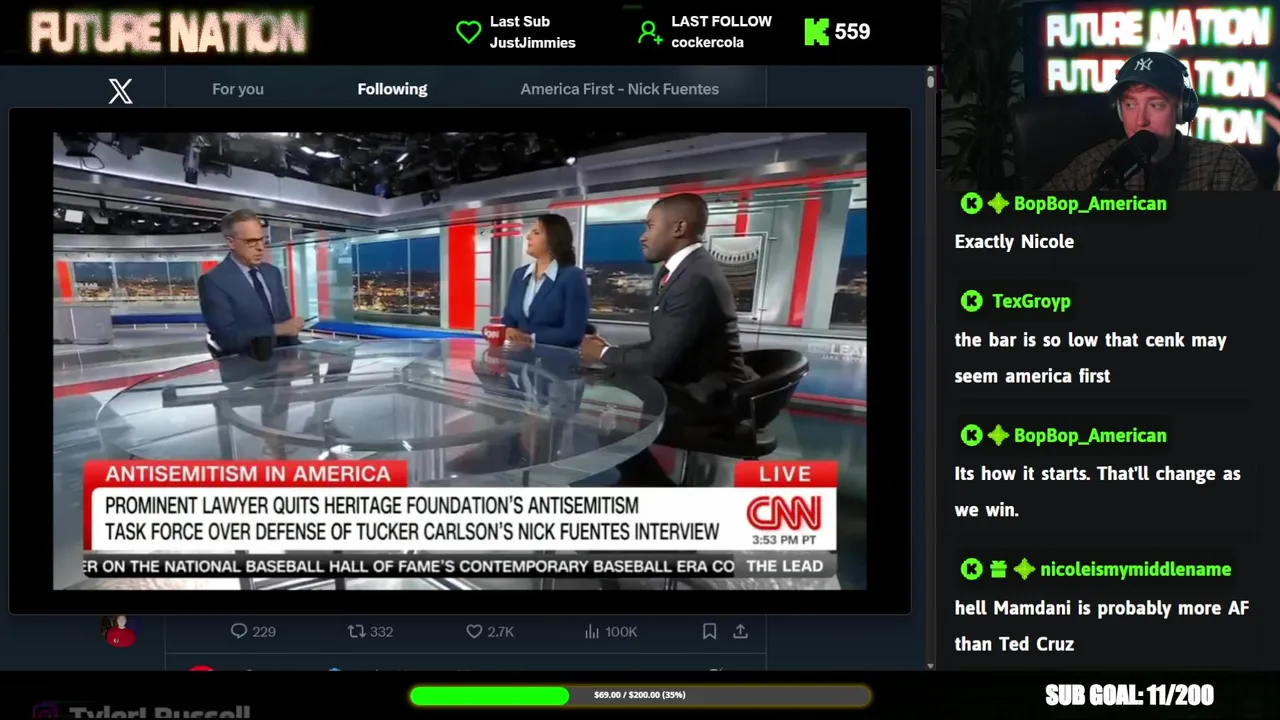1280x720 pixels.
Task: Click the JustJimmies subscriber name
Action: coord(532,42)
